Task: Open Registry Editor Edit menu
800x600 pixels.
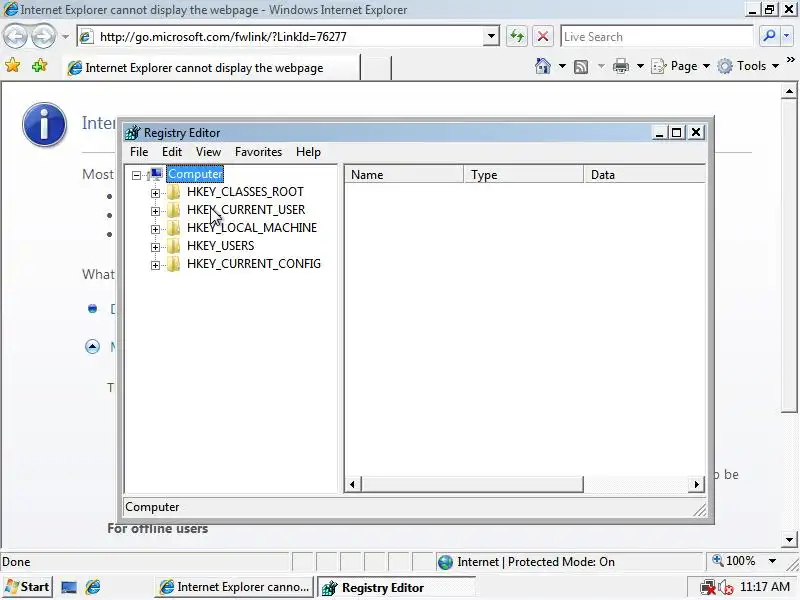Action: tap(172, 152)
